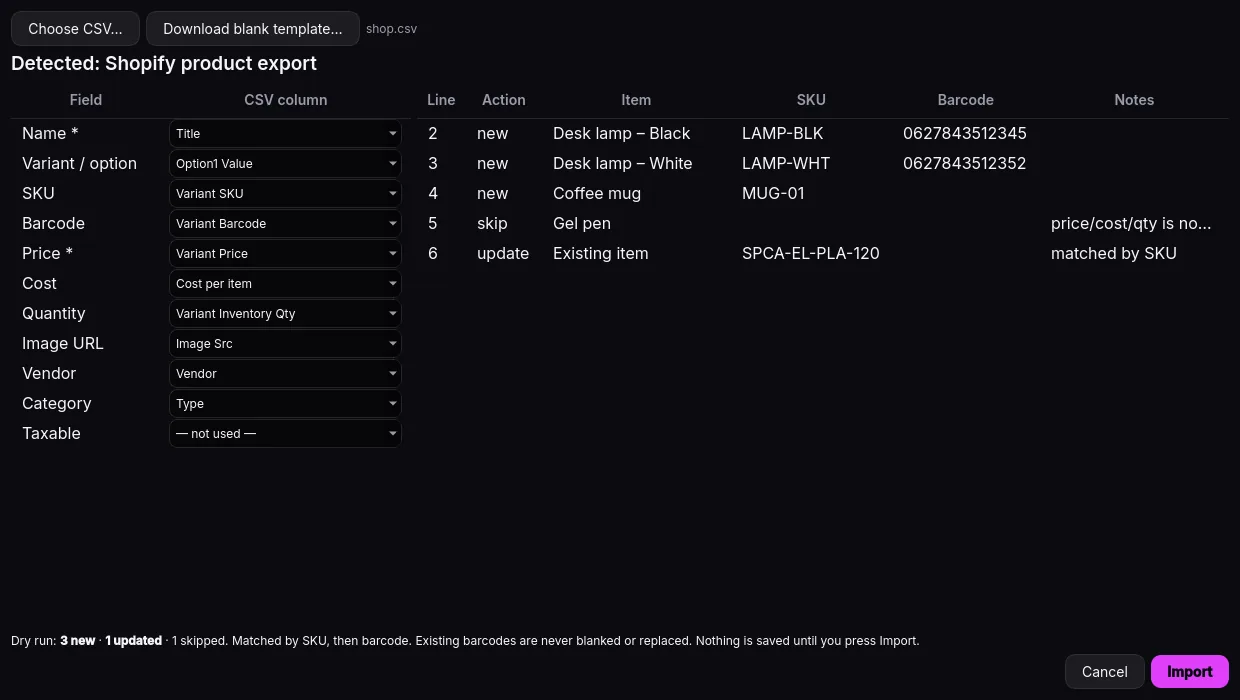Open the Image URL mapping dropdown
The width and height of the screenshot is (1240, 700).
pyautogui.click(x=285, y=344)
